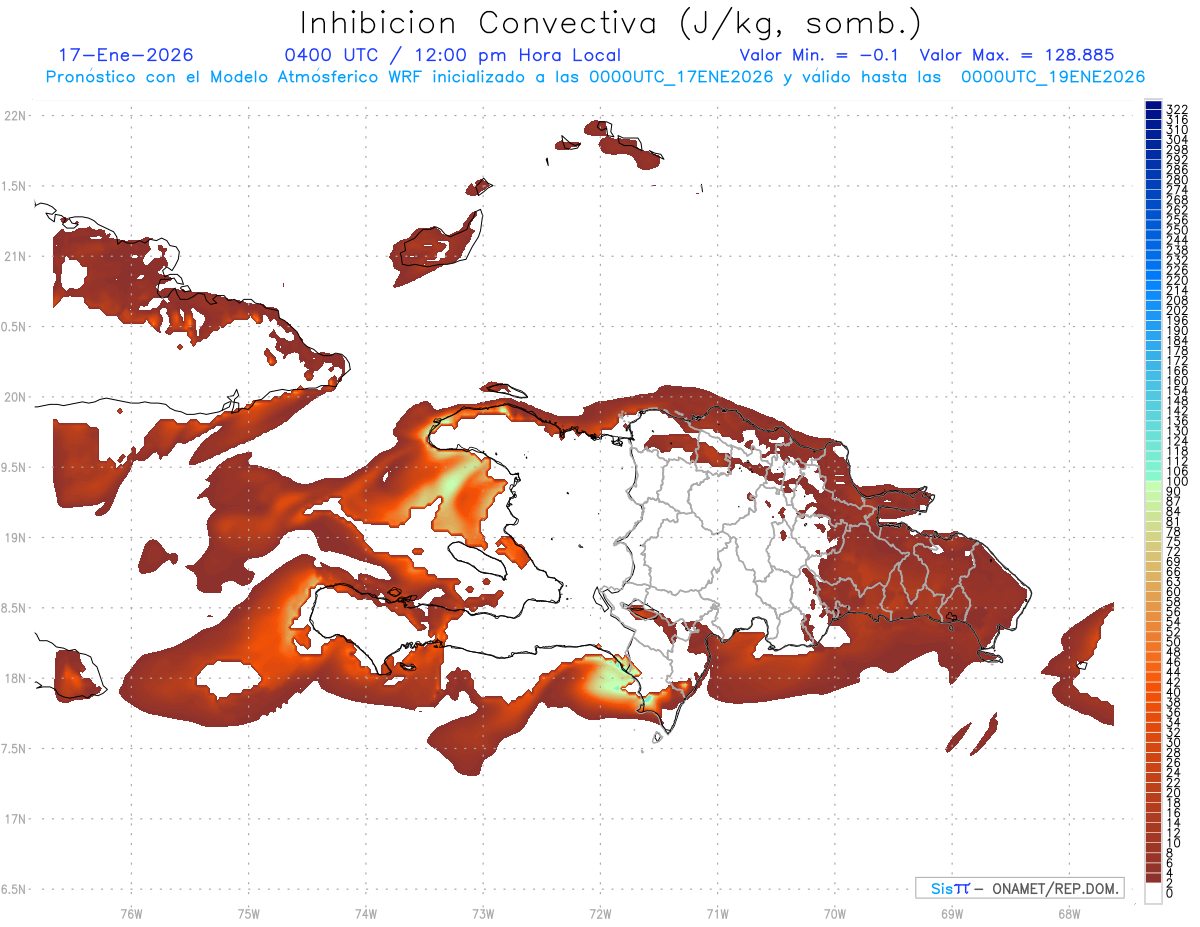This screenshot has height=927, width=1200.
Task: Click latitude label '6.5N' at bottom
Action: tap(14, 889)
